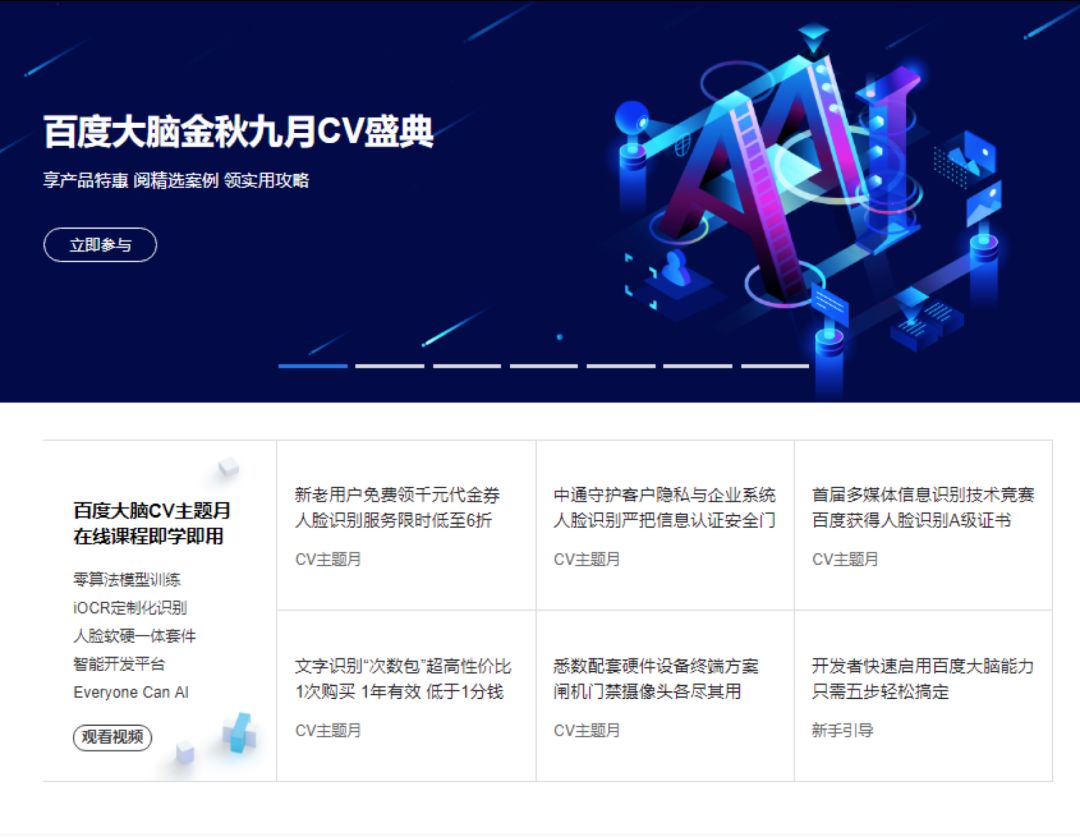This screenshot has width=1080, height=837.
Task: Open 文字识别"次数包"超高性价比 news card
Action: [x=406, y=696]
